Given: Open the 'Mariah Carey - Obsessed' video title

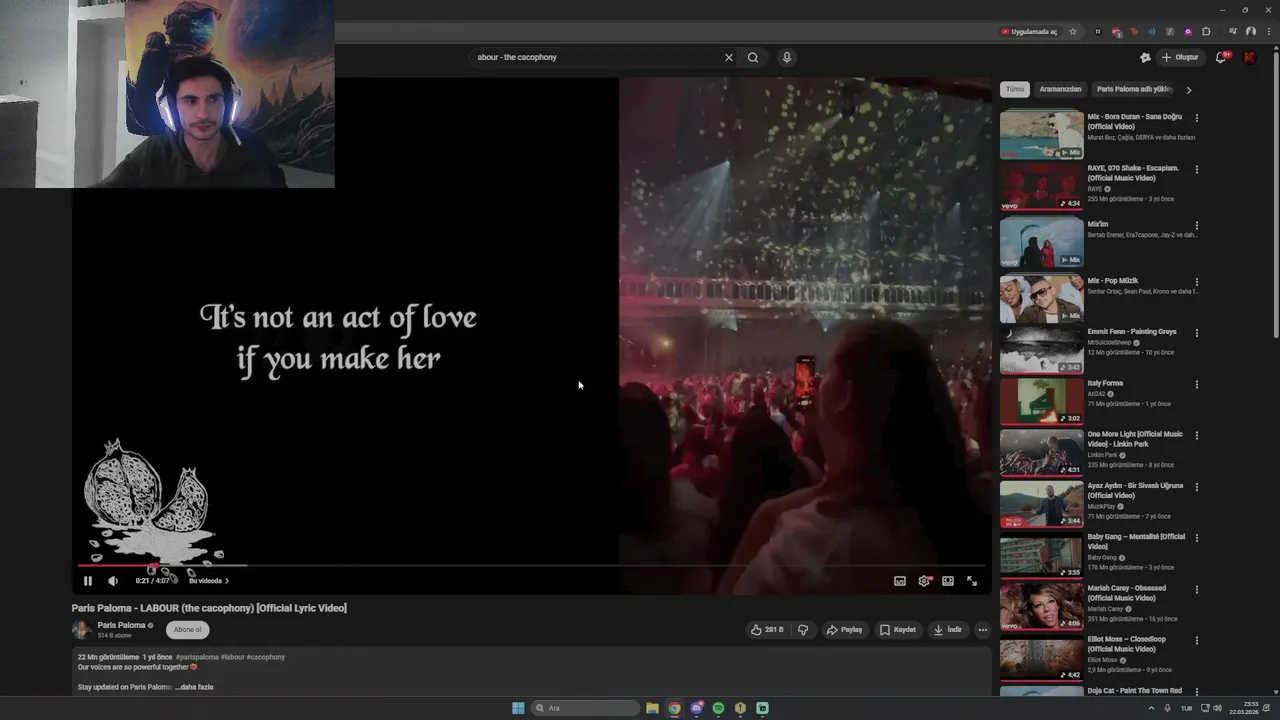Looking at the screenshot, I should click(1127, 593).
